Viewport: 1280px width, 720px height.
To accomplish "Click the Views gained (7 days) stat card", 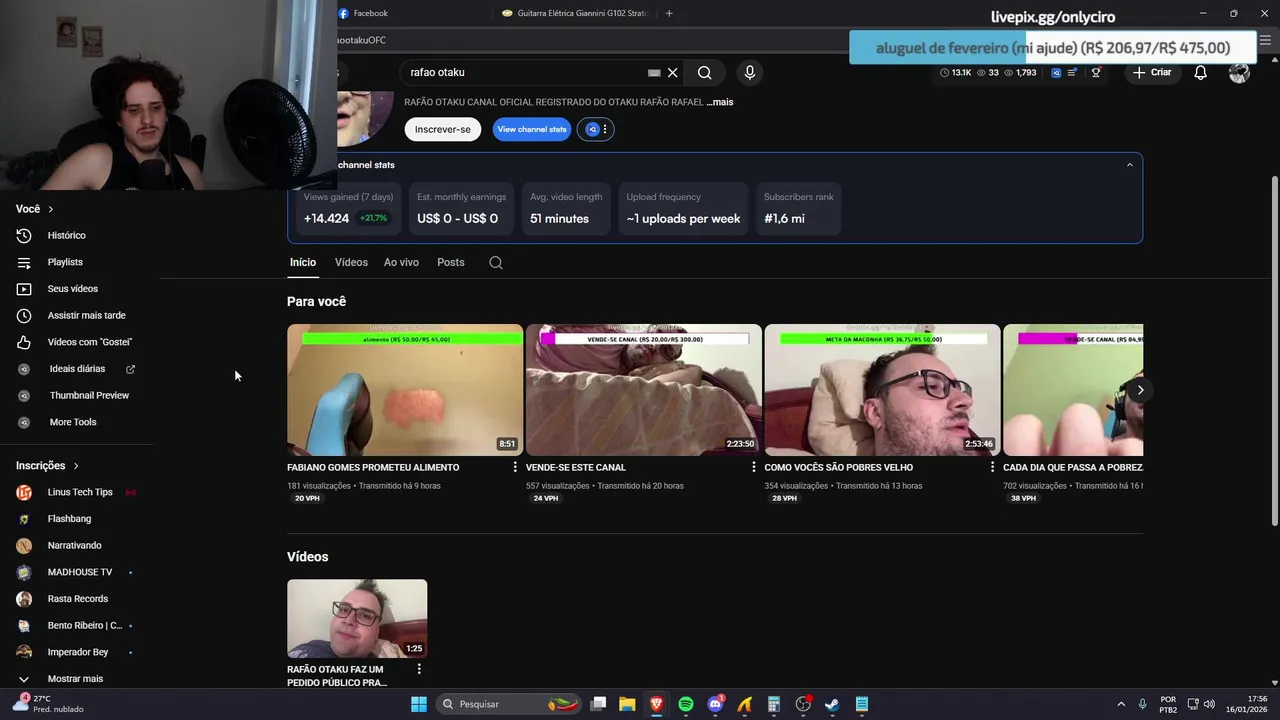I will pyautogui.click(x=348, y=208).
